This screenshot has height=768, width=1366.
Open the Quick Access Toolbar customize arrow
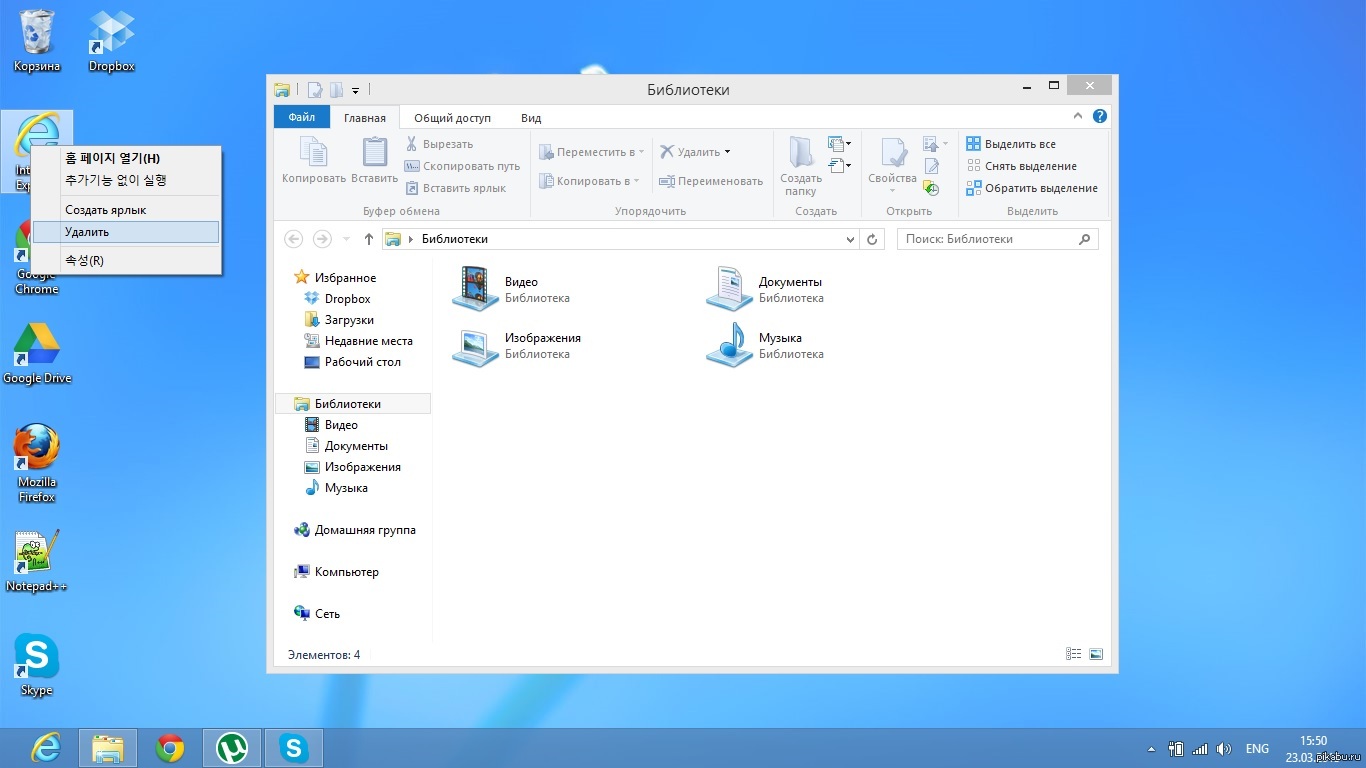tap(356, 91)
